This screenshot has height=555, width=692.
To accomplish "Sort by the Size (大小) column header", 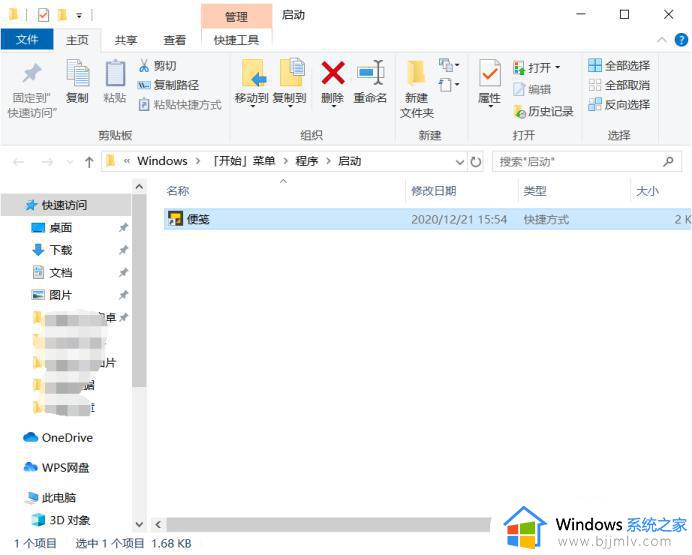I will tap(647, 191).
